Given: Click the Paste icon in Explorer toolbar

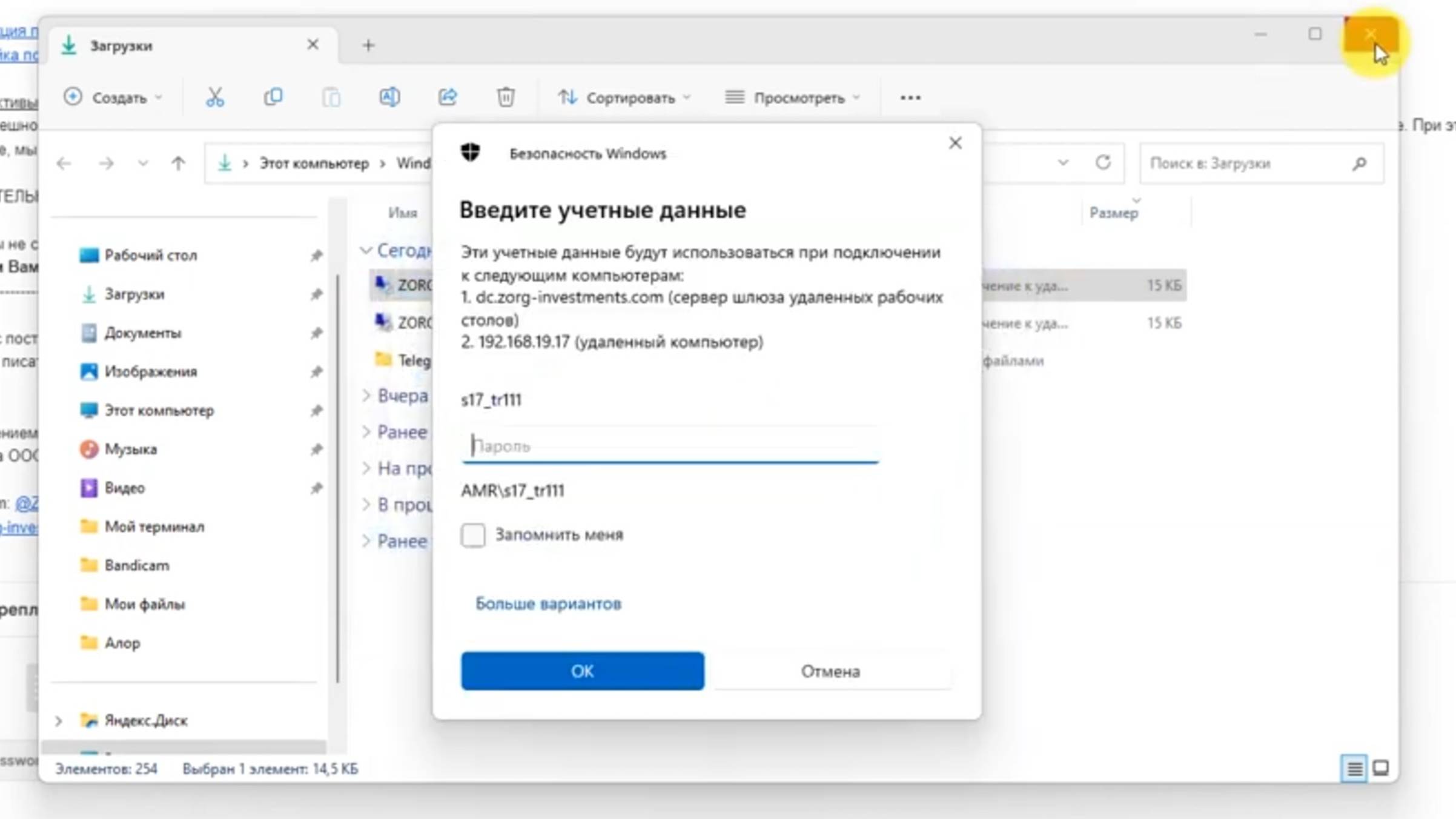Looking at the screenshot, I should 331,97.
